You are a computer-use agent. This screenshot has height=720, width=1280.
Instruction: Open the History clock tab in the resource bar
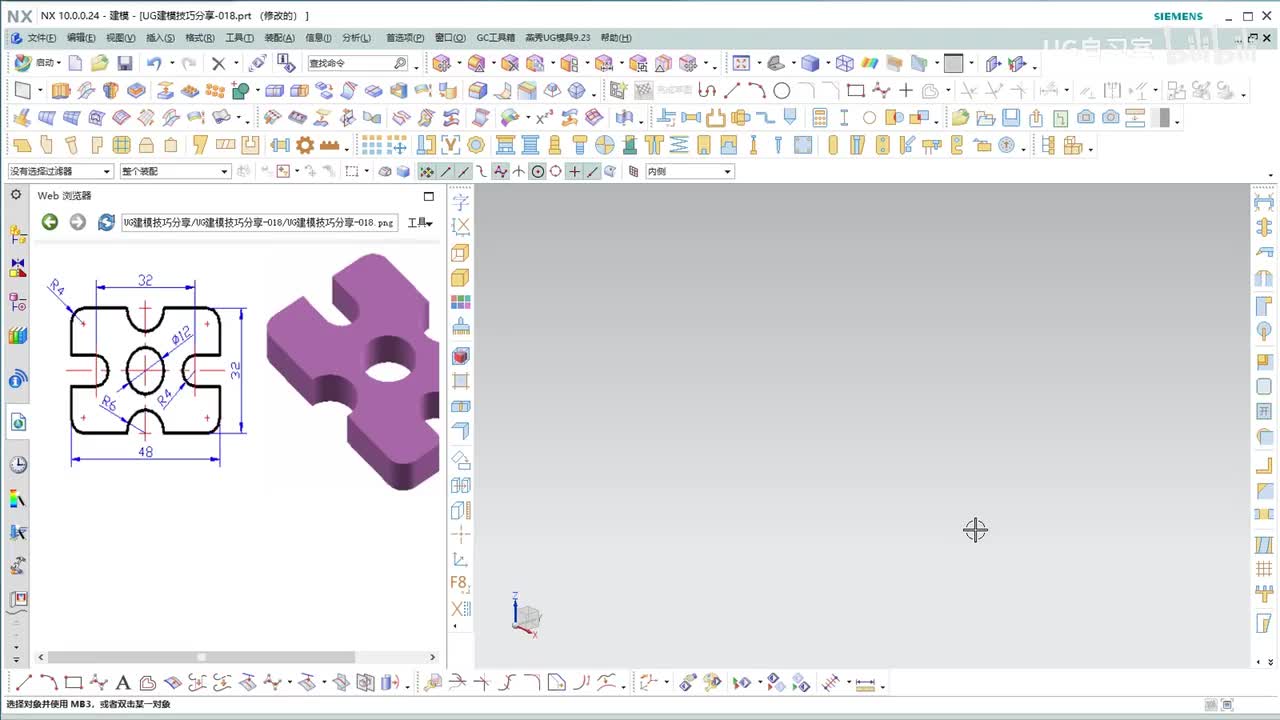coord(17,465)
